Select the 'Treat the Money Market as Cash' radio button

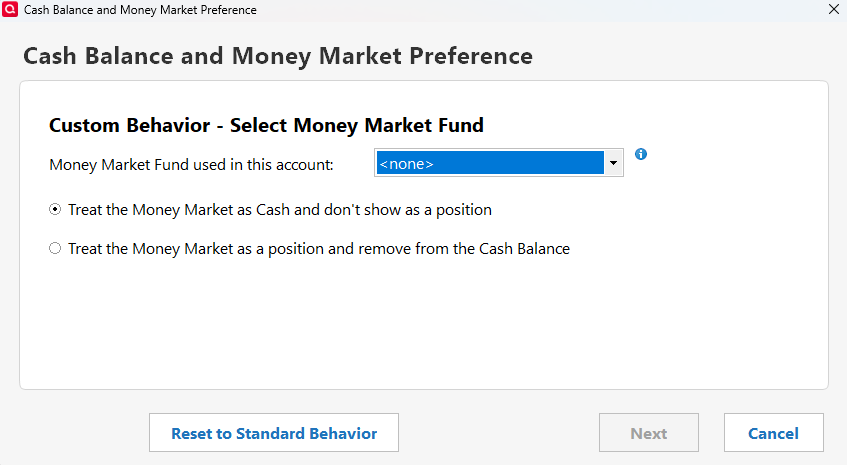(x=55, y=210)
